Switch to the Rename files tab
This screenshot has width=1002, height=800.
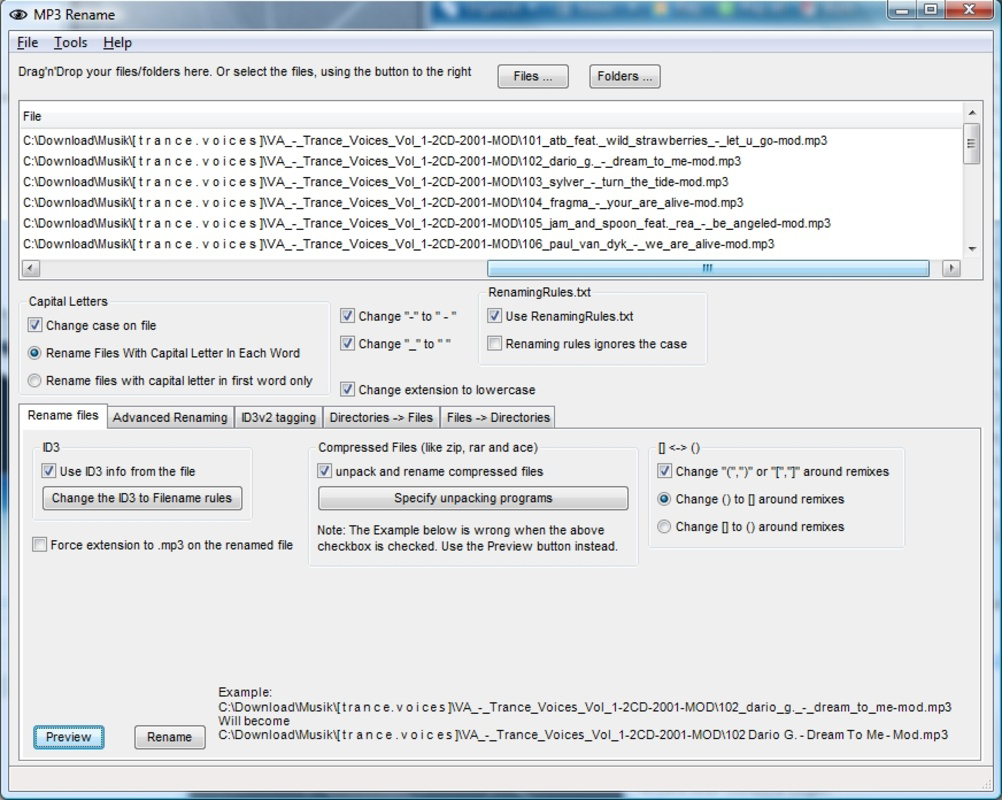pyautogui.click(x=63, y=415)
